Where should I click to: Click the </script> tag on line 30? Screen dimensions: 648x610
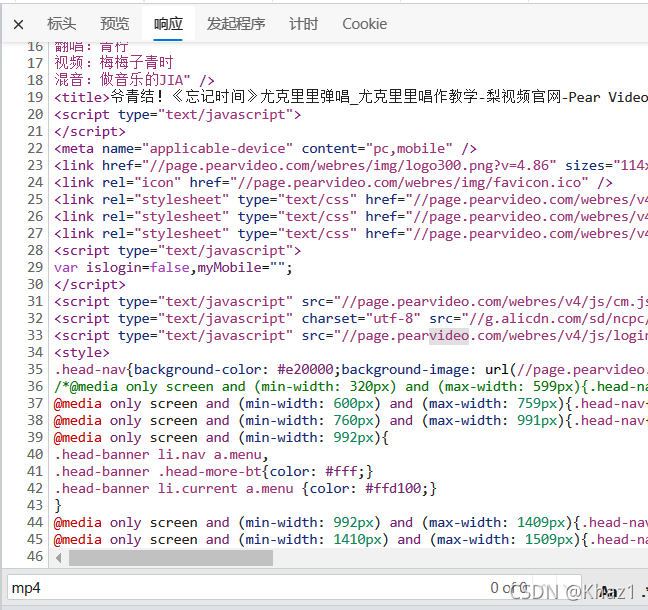90,284
